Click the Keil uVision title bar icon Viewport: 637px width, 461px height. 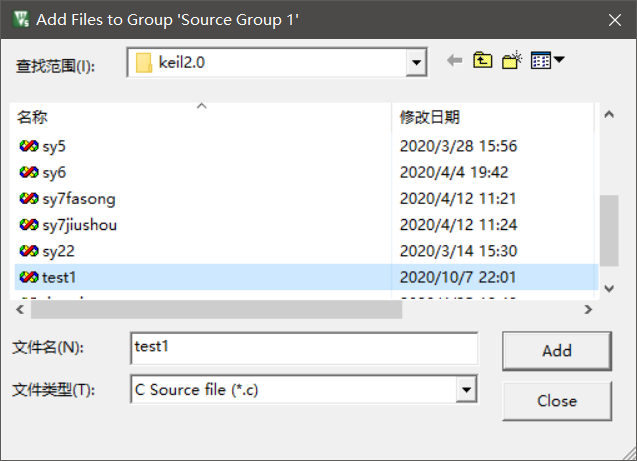[x=21, y=19]
